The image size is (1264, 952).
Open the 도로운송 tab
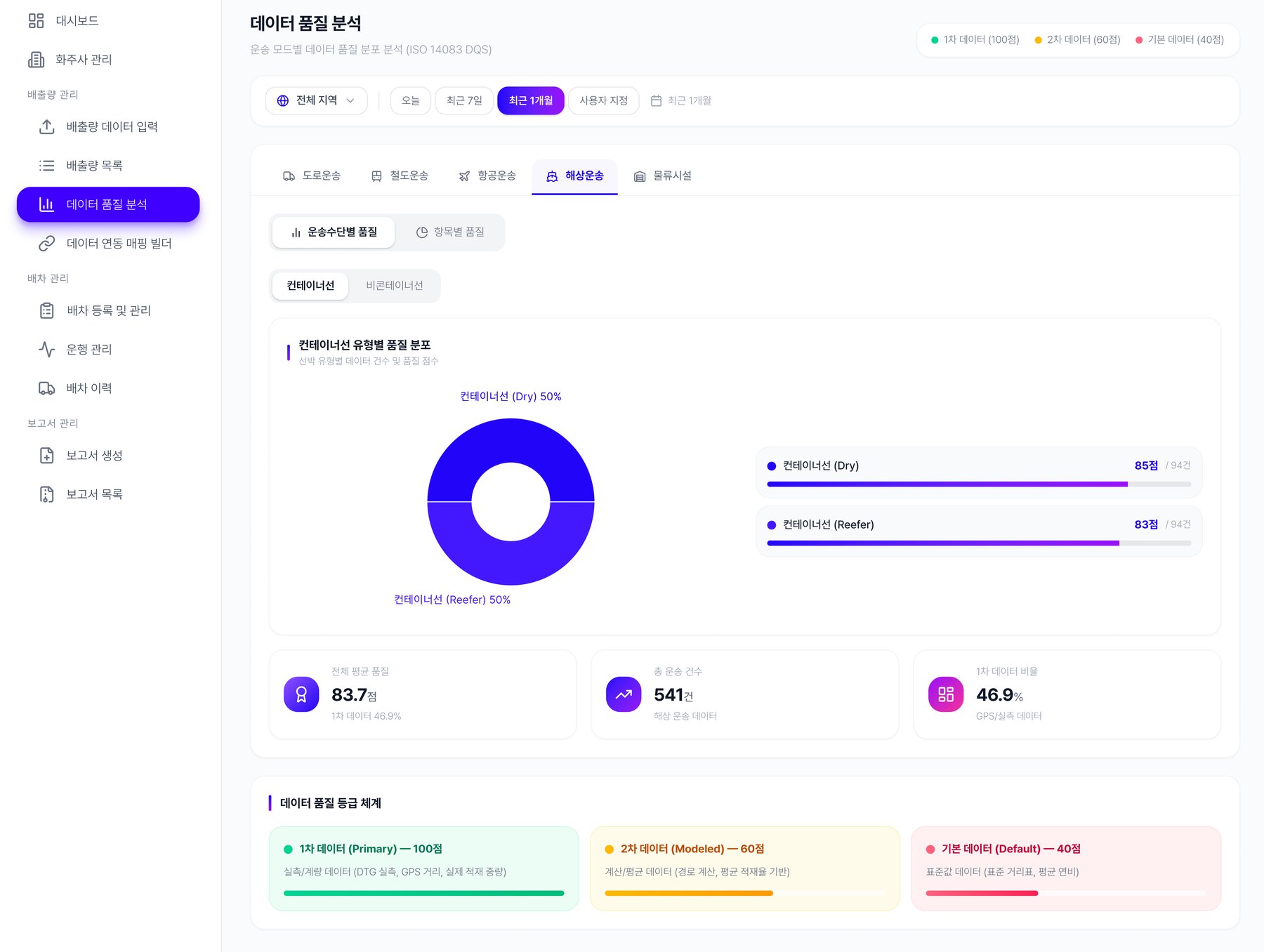[312, 176]
